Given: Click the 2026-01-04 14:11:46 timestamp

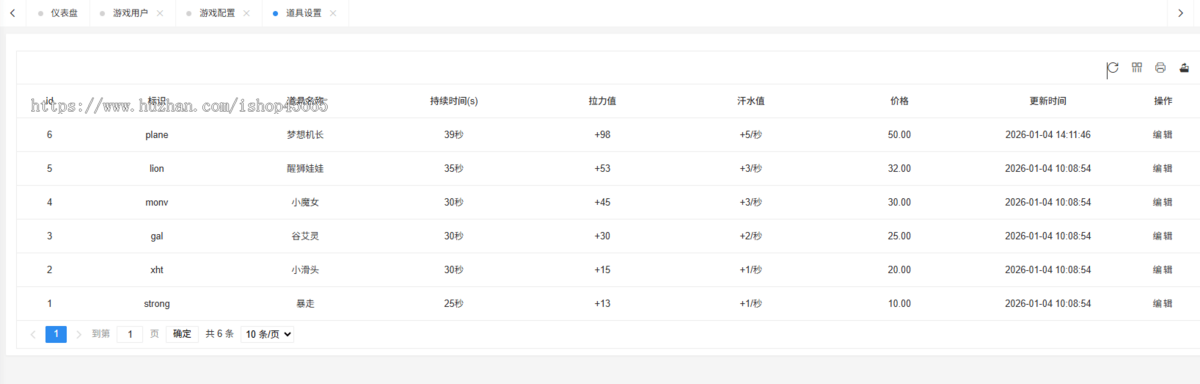Looking at the screenshot, I should [1048, 135].
